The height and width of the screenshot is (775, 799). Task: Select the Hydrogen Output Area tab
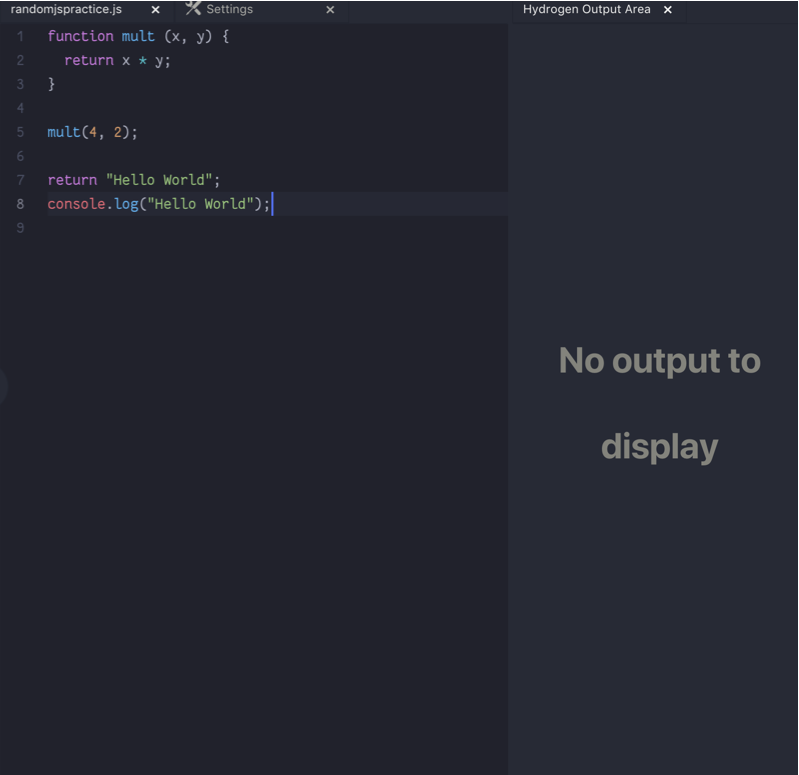click(587, 10)
